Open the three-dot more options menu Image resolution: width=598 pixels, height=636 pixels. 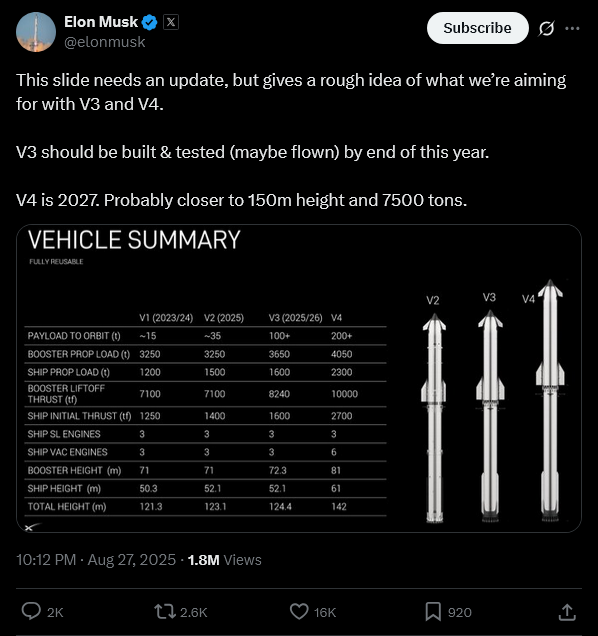(x=572, y=28)
